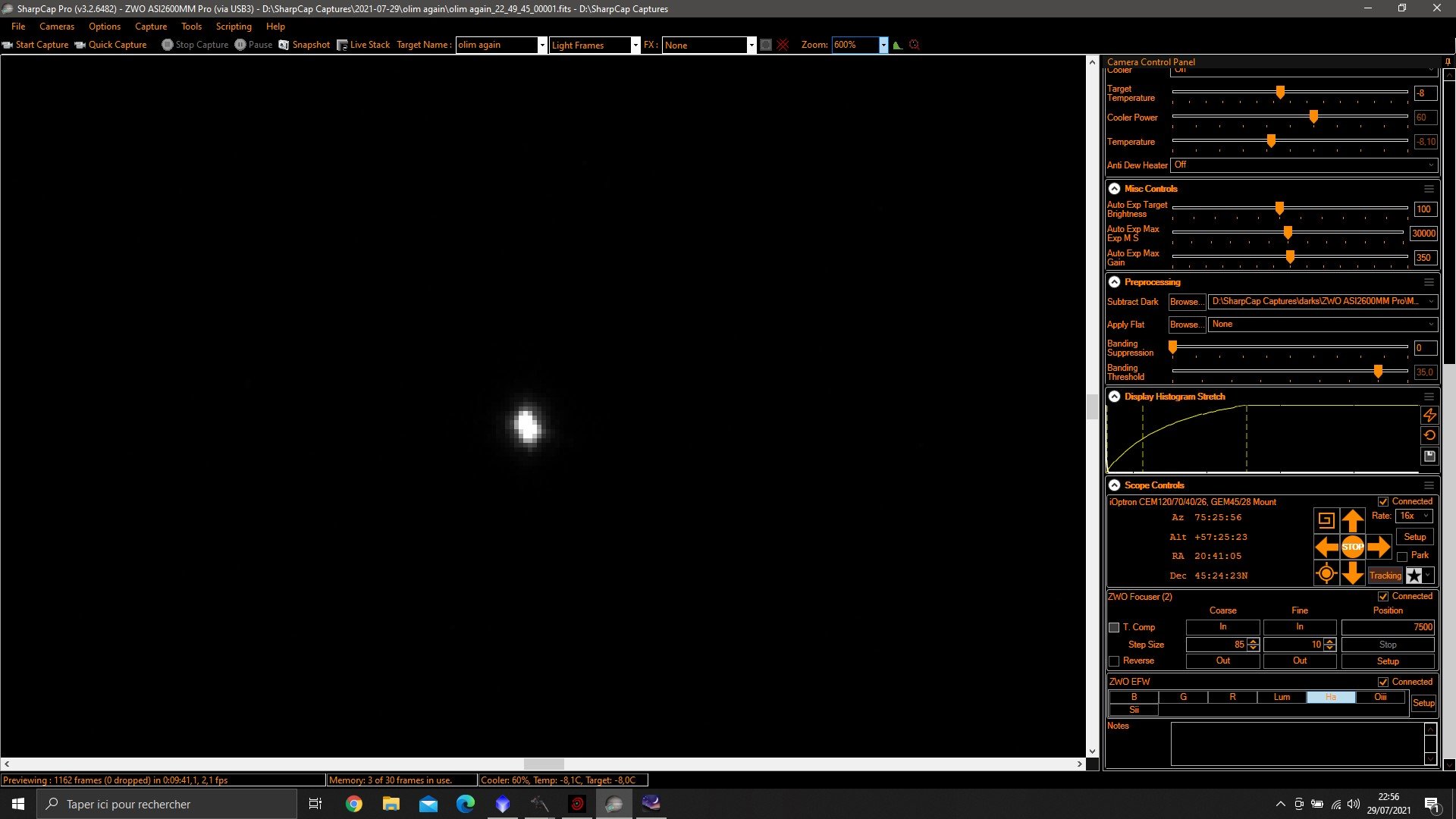This screenshot has height=819, width=1456.
Task: Open the mount Rate 16x dropdown
Action: coord(1414,516)
